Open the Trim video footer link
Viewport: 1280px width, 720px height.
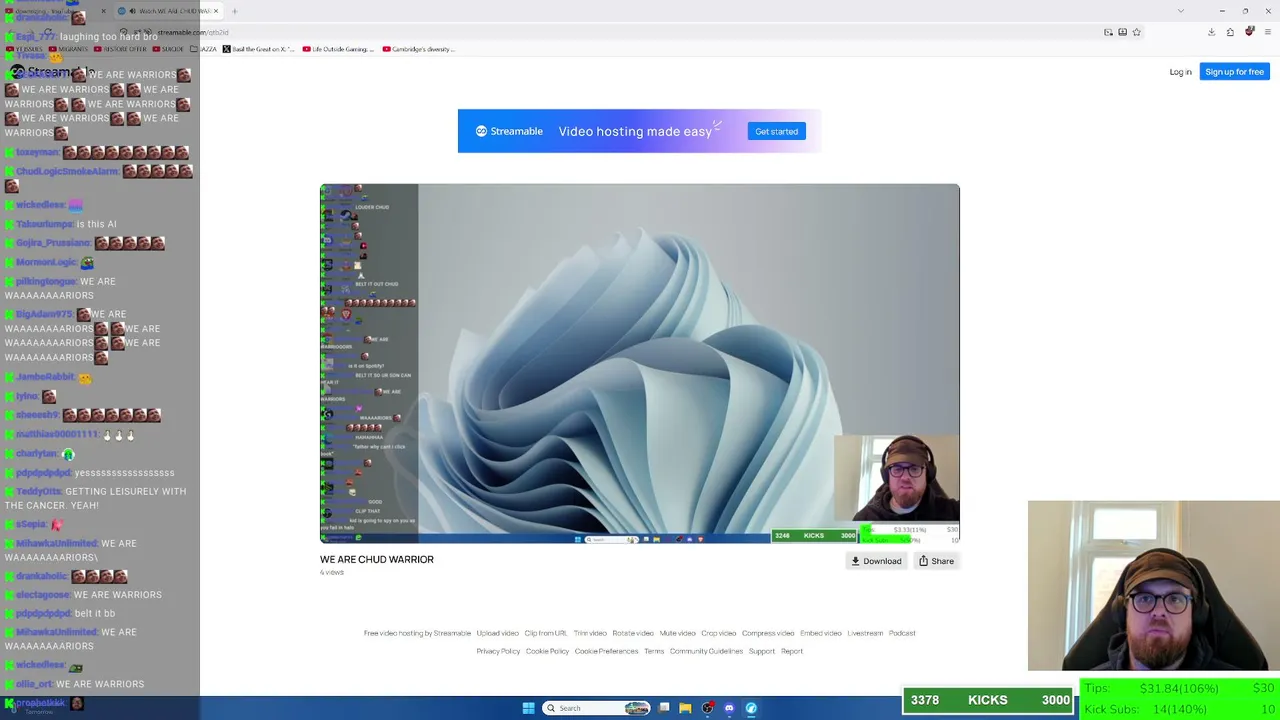(590, 633)
